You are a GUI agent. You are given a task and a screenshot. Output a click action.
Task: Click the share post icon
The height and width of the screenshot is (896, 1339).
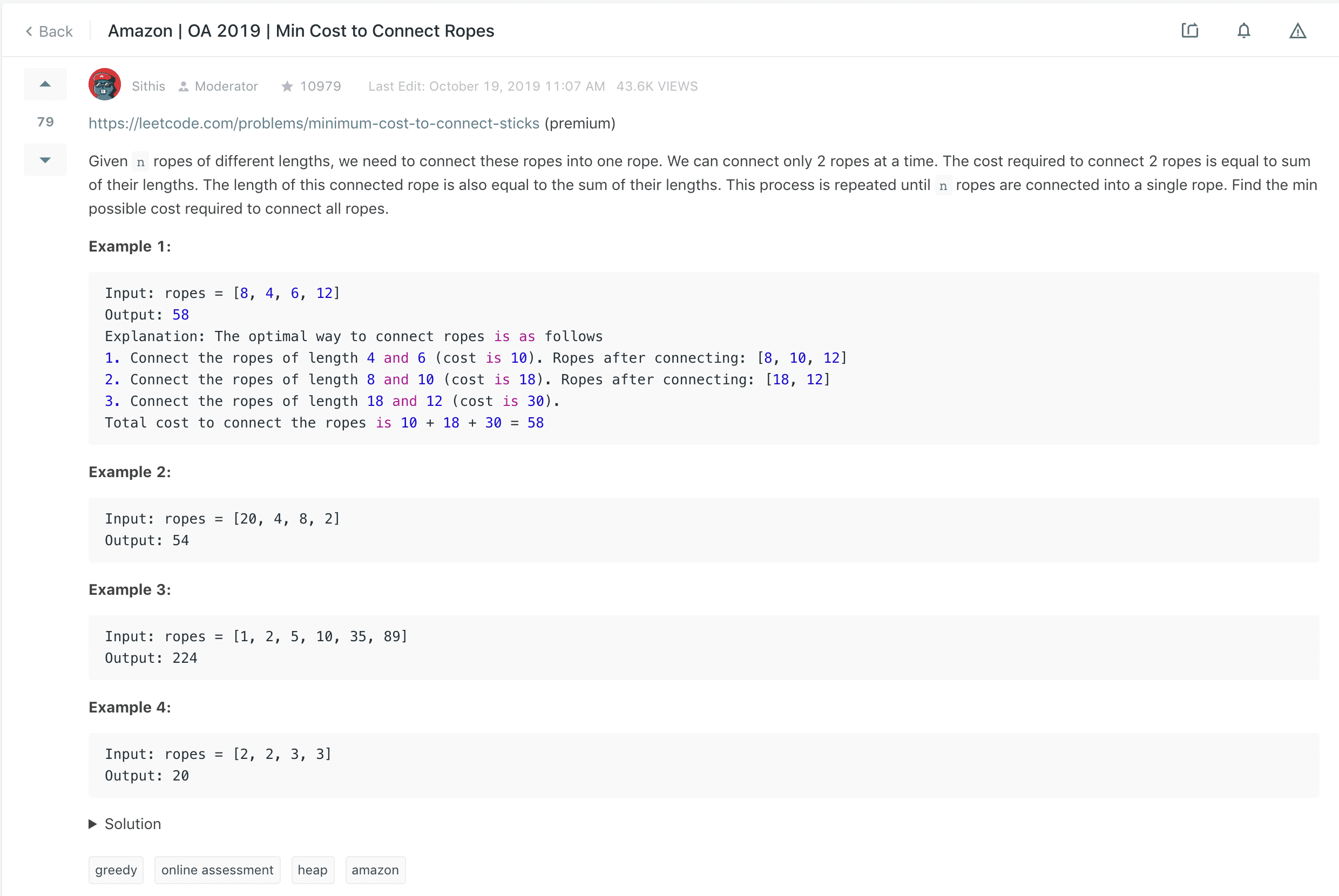(1190, 30)
